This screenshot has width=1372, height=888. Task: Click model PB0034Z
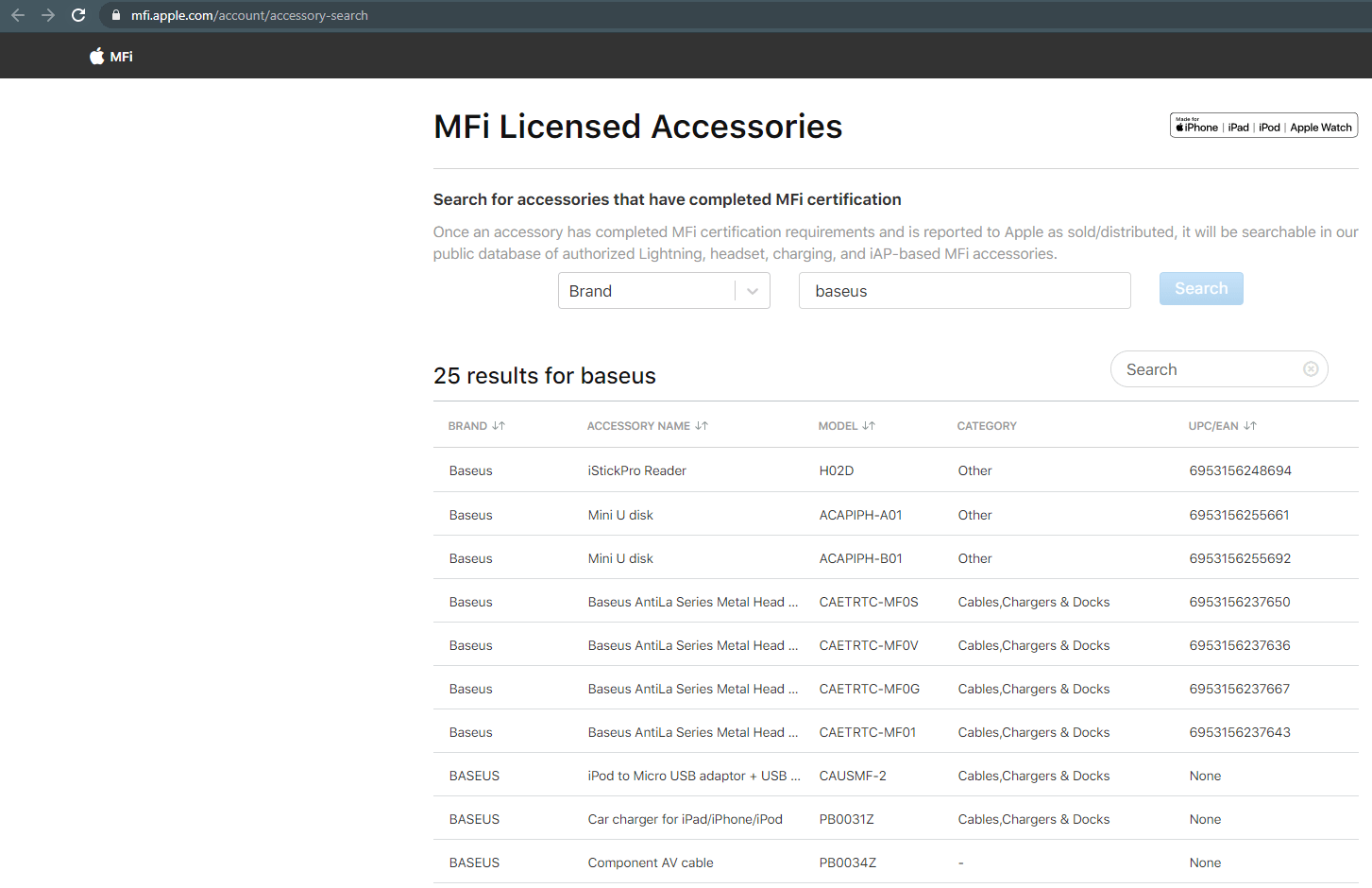(x=848, y=862)
